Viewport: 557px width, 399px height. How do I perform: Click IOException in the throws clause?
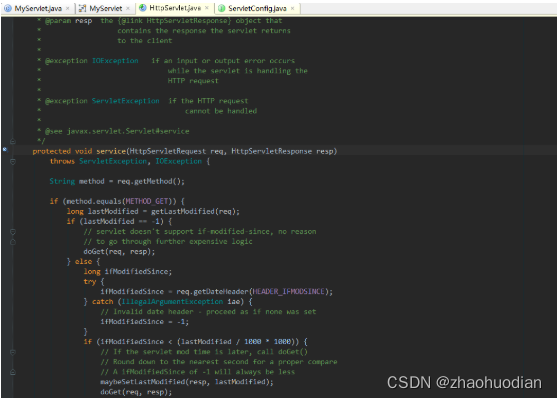pyautogui.click(x=178, y=161)
